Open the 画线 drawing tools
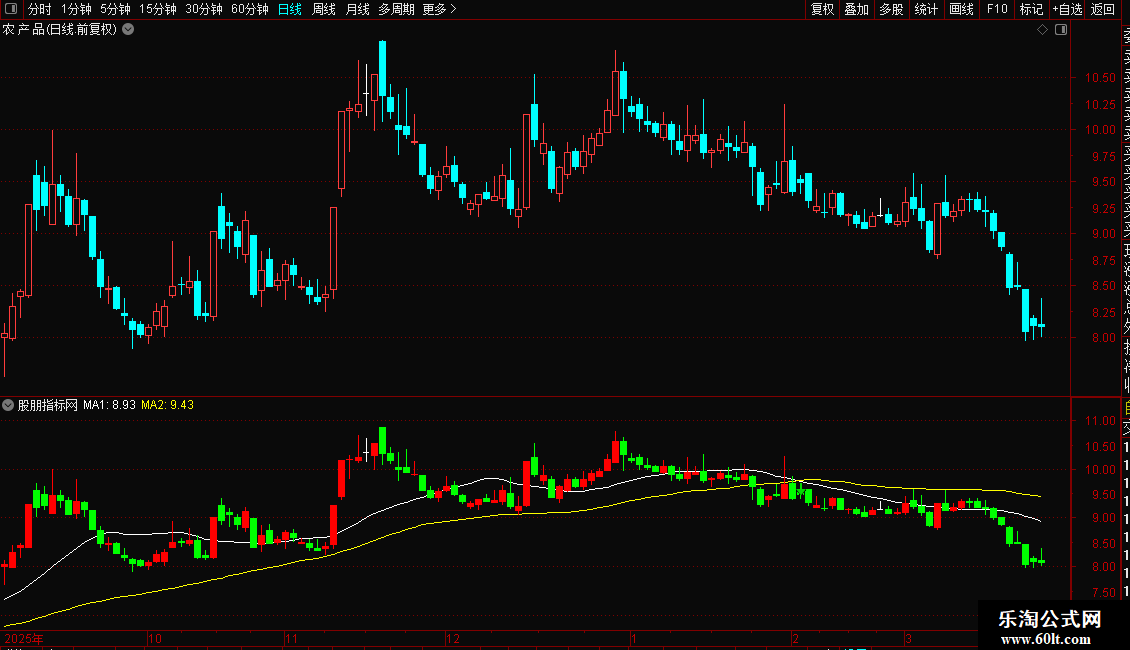 [x=961, y=9]
